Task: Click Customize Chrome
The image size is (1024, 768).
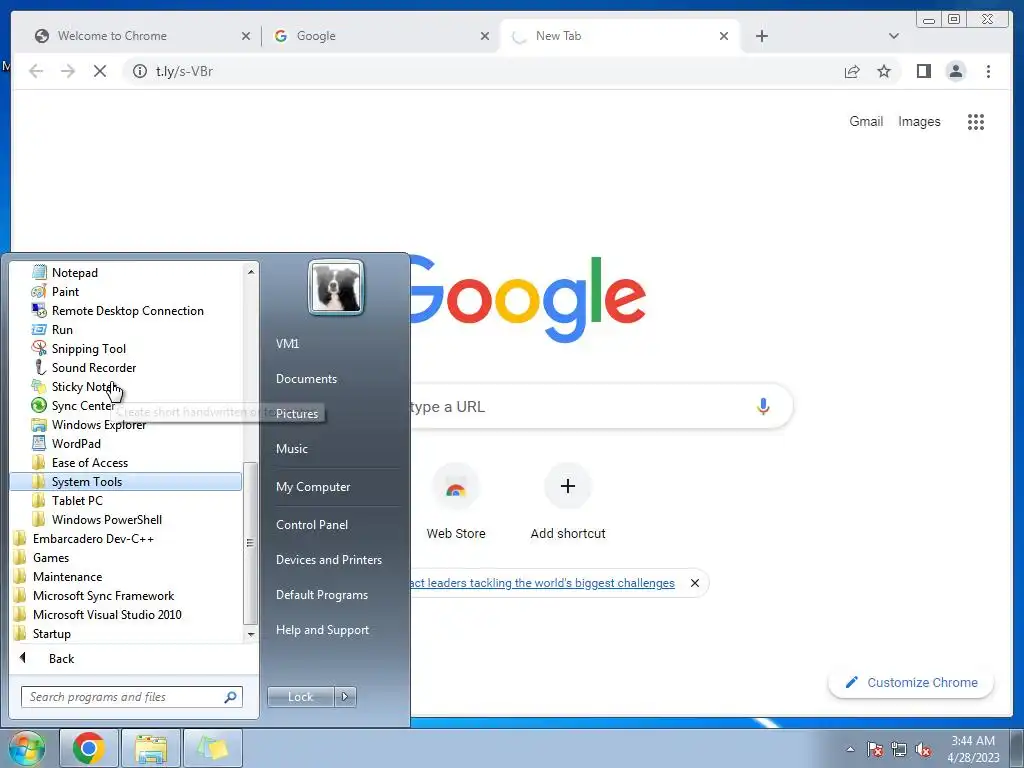Action: [x=911, y=682]
